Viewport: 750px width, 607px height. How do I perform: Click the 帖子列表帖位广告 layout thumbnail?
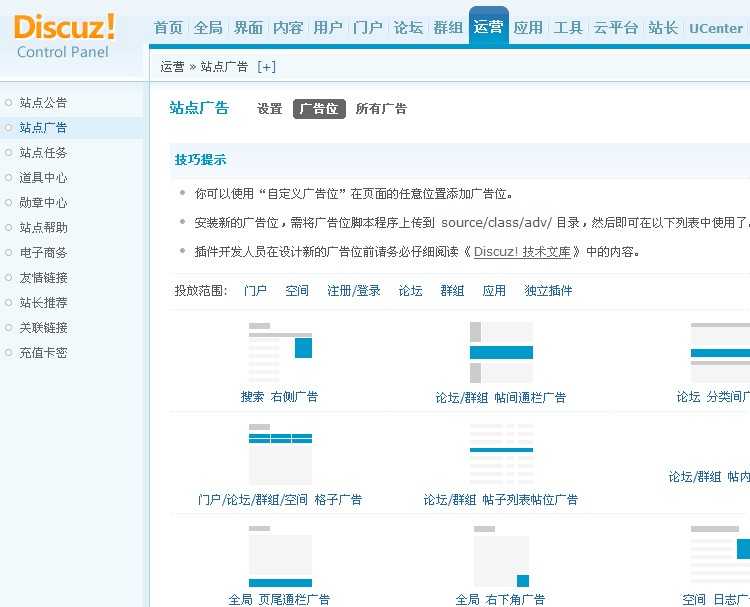point(501,454)
